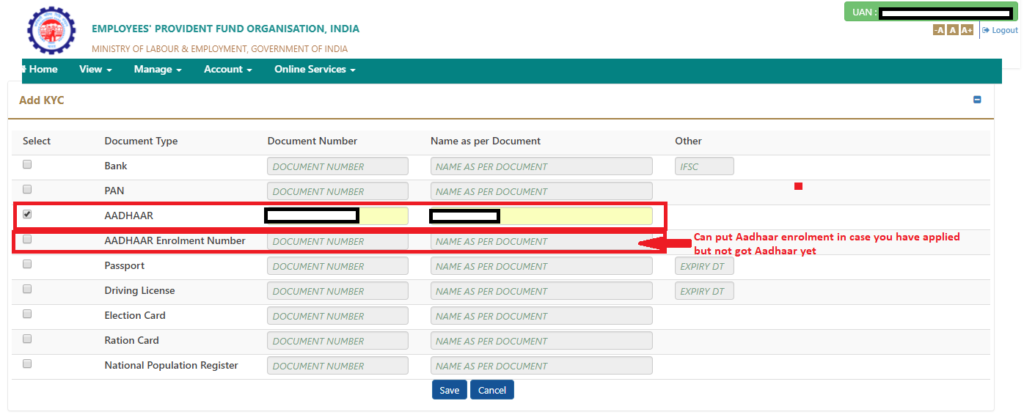Click the UAN badge at top
This screenshot has height=420, width=1024.
pyautogui.click(x=931, y=12)
